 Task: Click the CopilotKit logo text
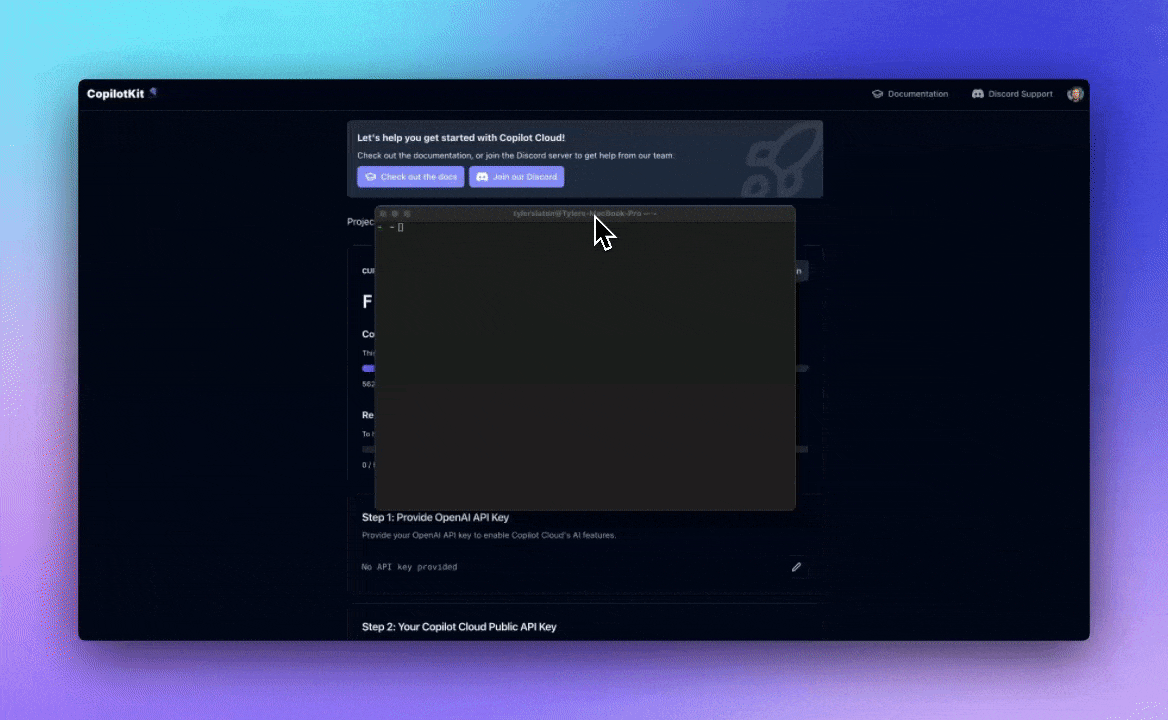pyautogui.click(x=115, y=94)
